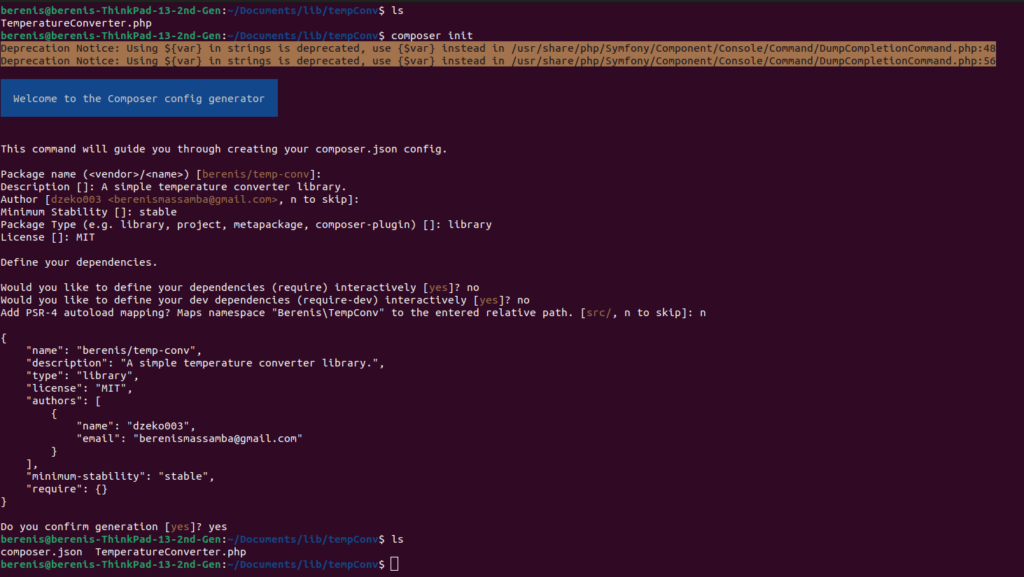Click the first Deprecation Notice line ending in :48
Viewport: 1024px width, 577px height.
498,48
